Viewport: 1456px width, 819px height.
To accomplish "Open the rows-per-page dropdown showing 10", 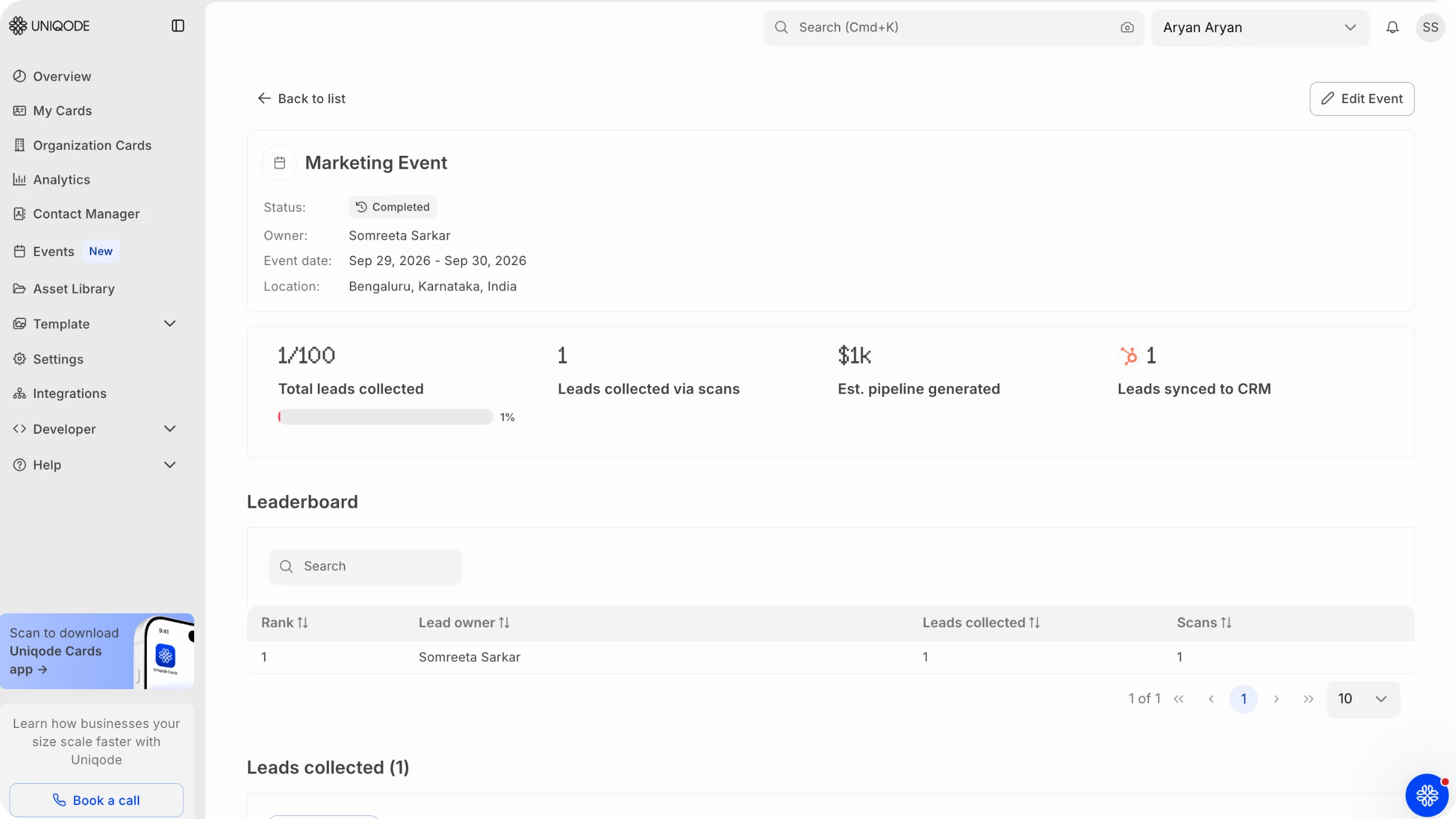I will coord(1363,699).
